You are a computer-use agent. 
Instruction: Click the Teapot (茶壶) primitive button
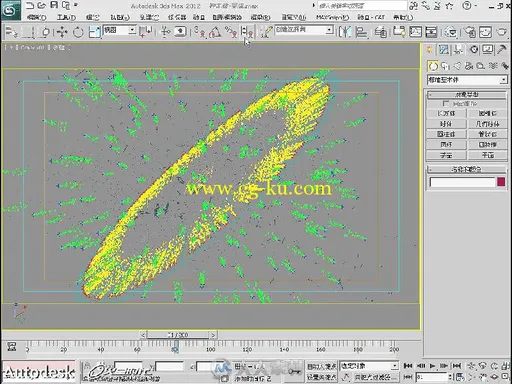[x=446, y=155]
